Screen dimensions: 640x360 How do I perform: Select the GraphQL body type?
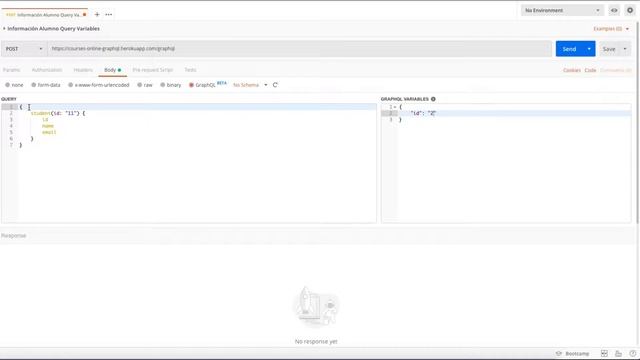[202, 85]
